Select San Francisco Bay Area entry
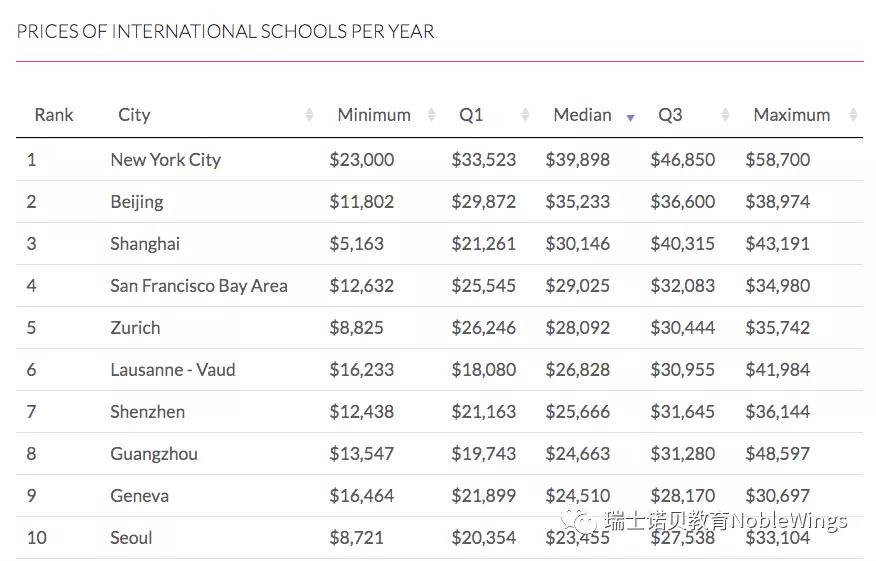 (199, 286)
